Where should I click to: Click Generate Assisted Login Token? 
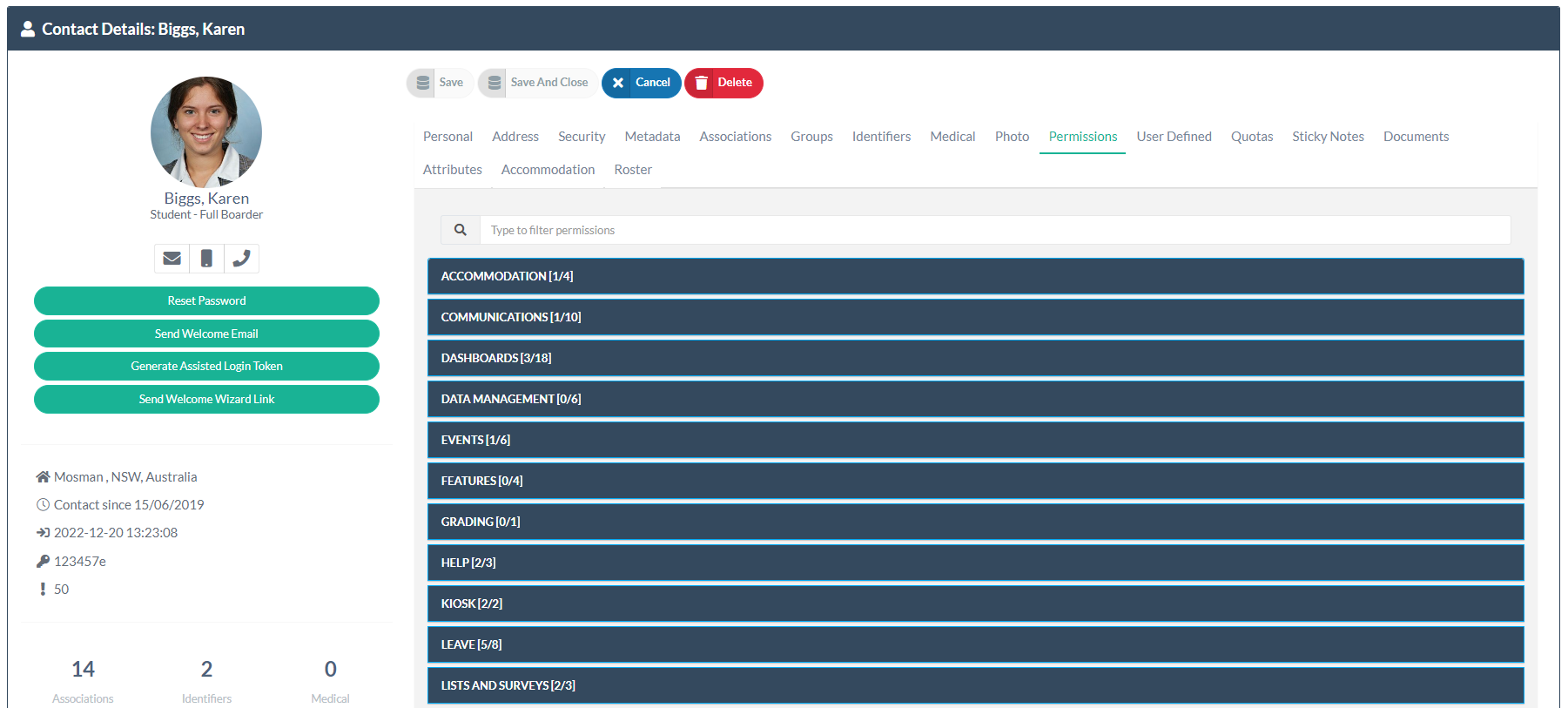(x=206, y=366)
